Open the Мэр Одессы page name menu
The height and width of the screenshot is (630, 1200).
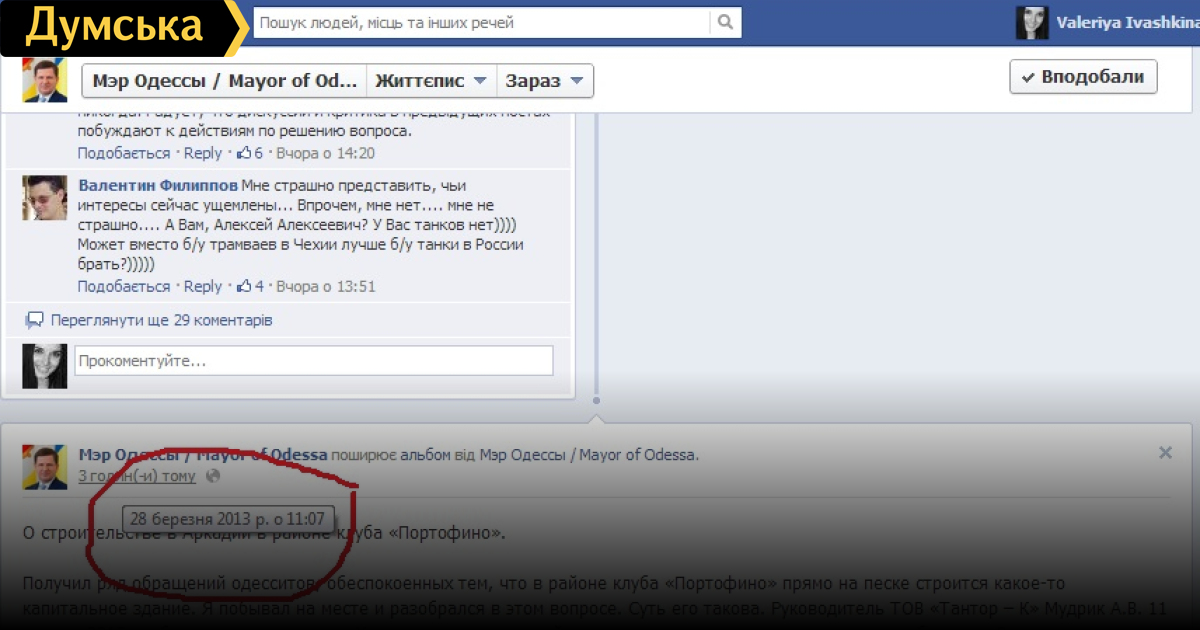tap(224, 81)
